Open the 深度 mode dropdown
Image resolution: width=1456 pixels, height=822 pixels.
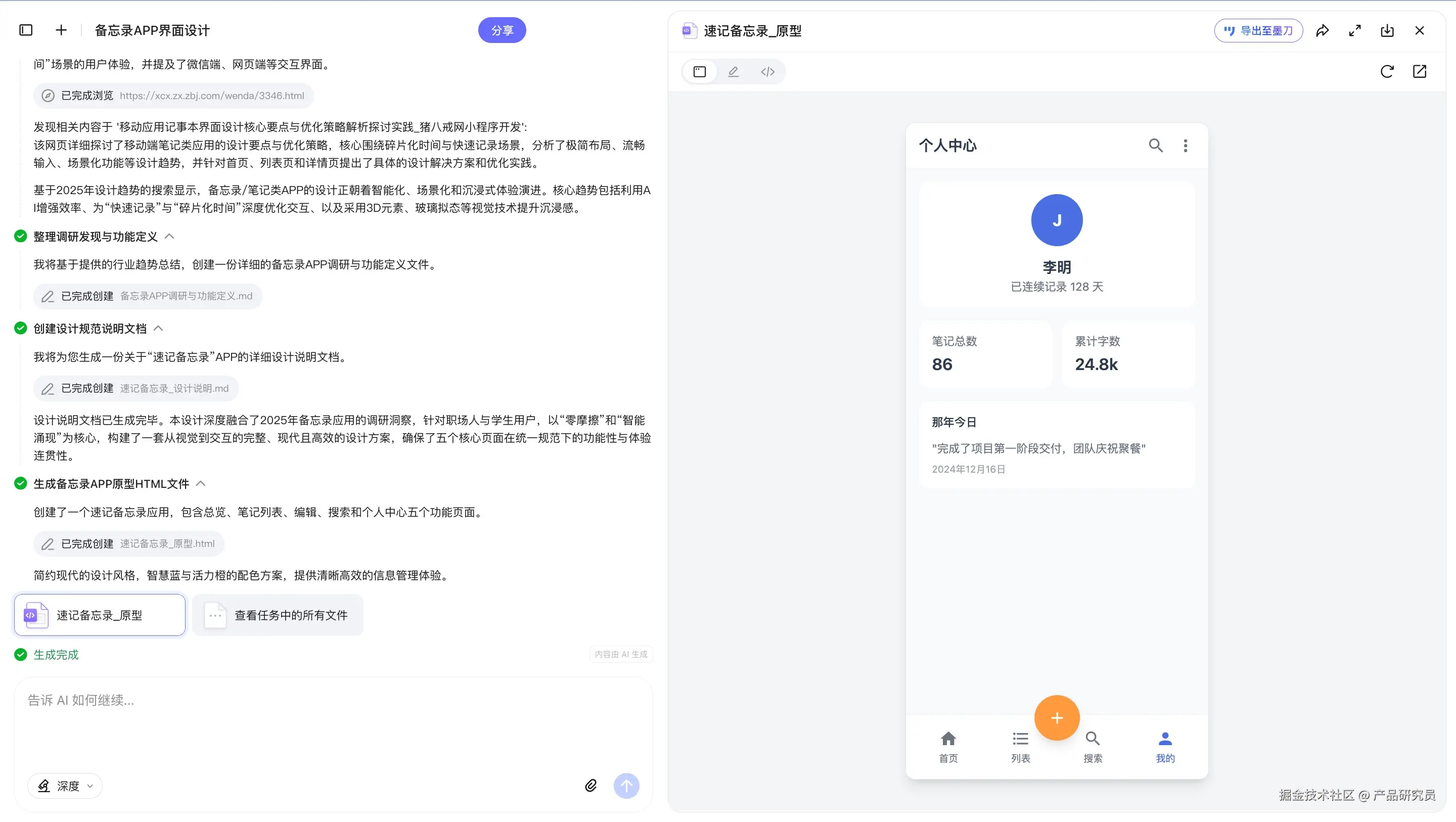(65, 786)
